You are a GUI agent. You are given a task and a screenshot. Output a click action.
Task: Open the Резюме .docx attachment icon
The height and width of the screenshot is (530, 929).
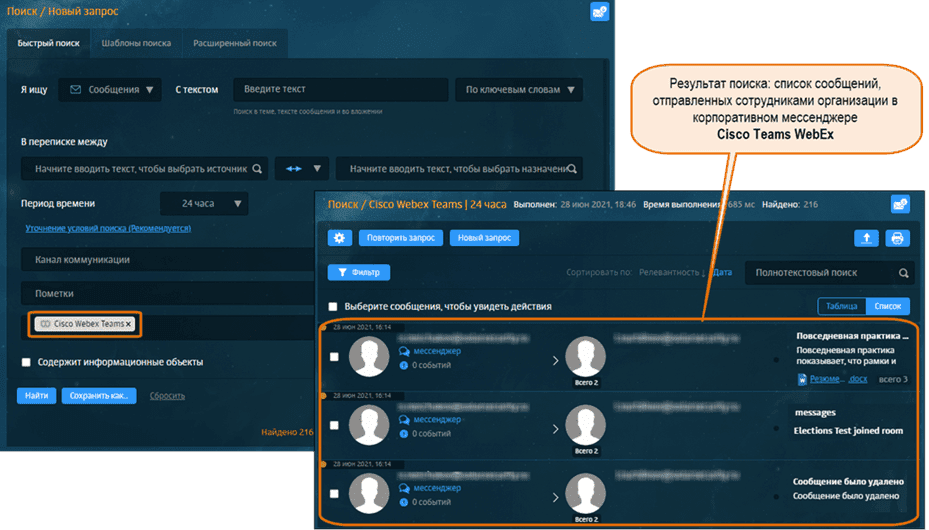803,380
